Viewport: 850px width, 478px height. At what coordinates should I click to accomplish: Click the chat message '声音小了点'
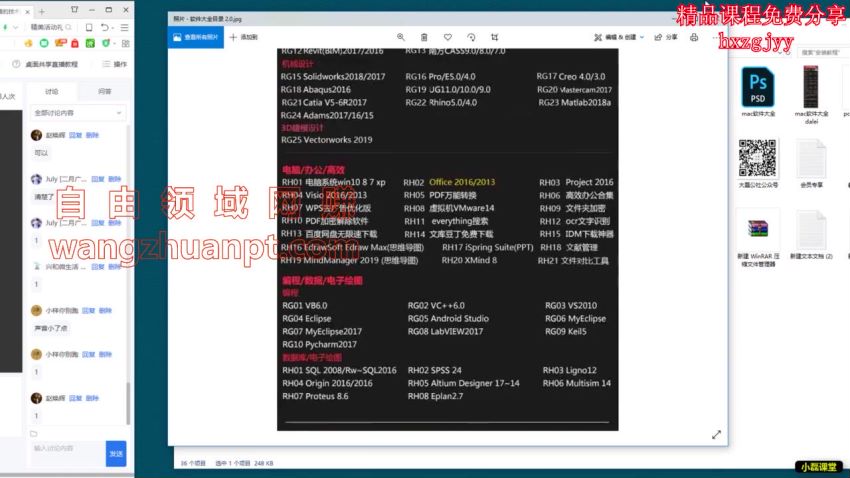pos(51,328)
